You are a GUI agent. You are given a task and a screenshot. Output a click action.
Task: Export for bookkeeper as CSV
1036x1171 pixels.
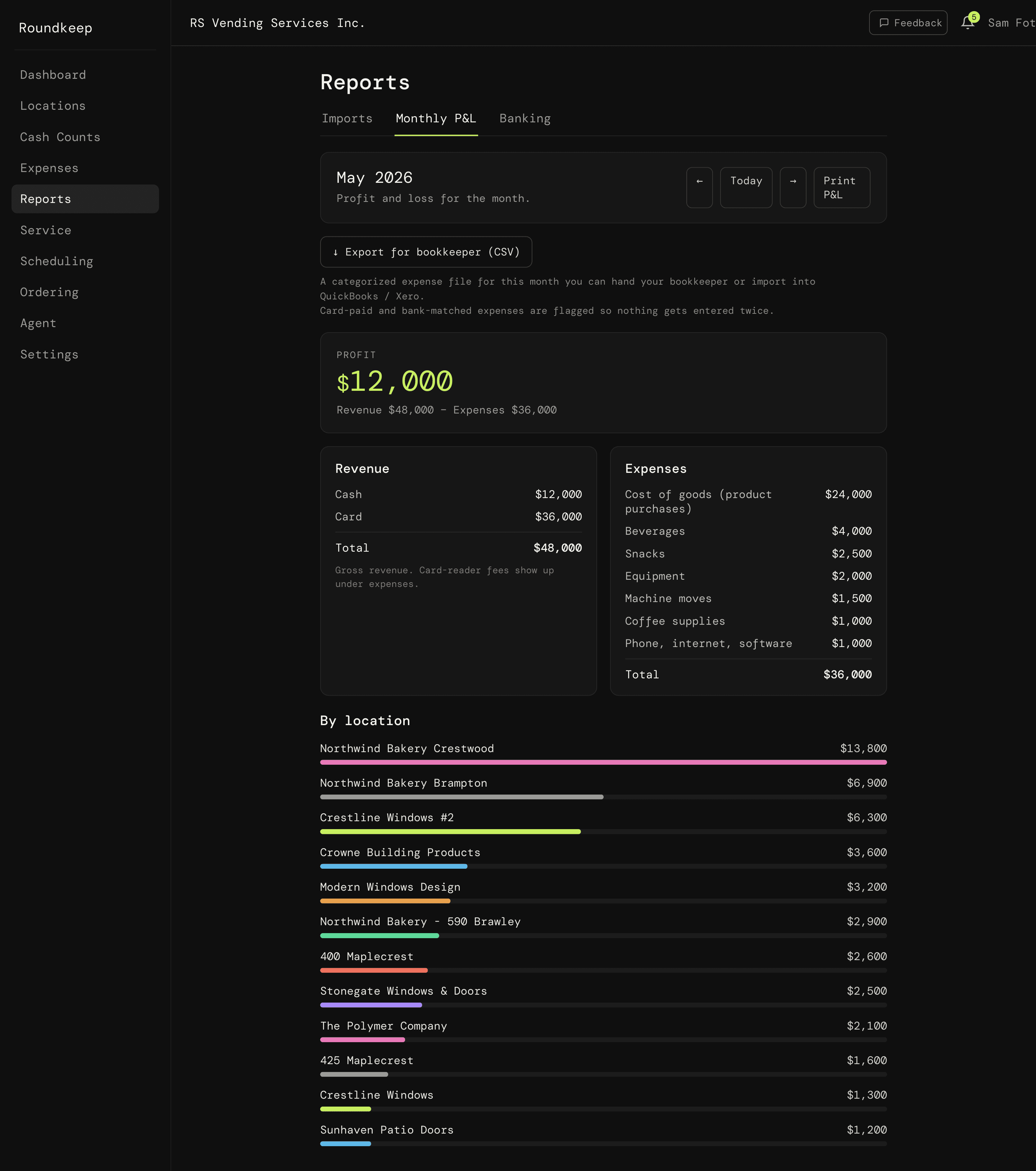[x=426, y=252]
